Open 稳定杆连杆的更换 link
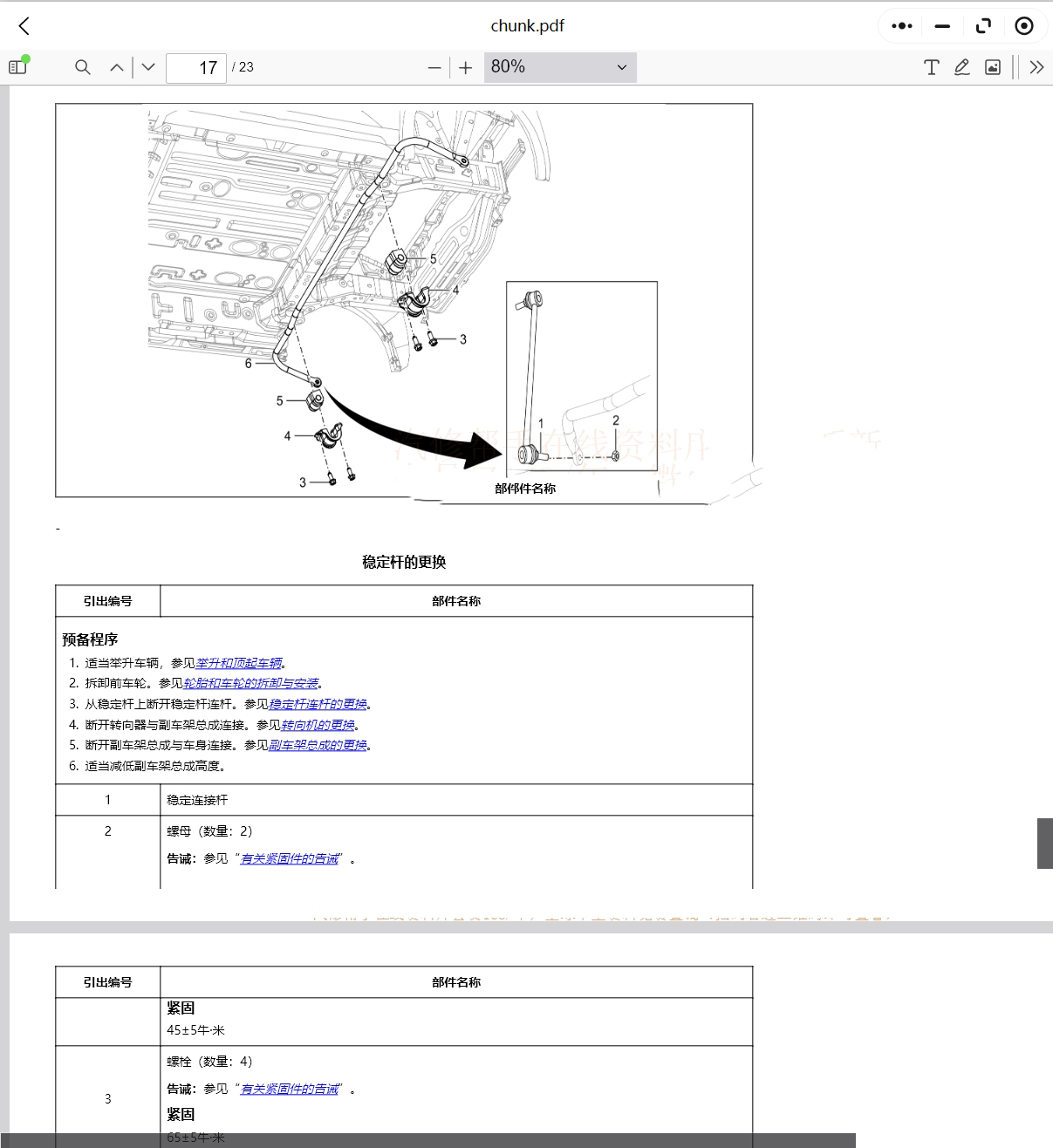The width and height of the screenshot is (1053, 1148). pos(318,704)
